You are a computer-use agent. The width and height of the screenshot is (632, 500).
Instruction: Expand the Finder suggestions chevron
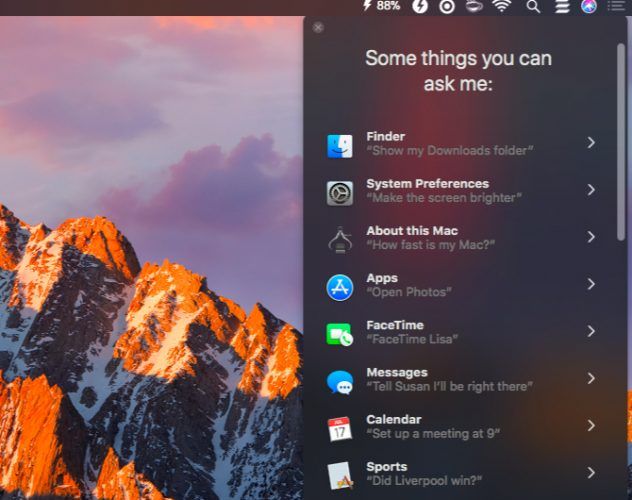pos(591,143)
